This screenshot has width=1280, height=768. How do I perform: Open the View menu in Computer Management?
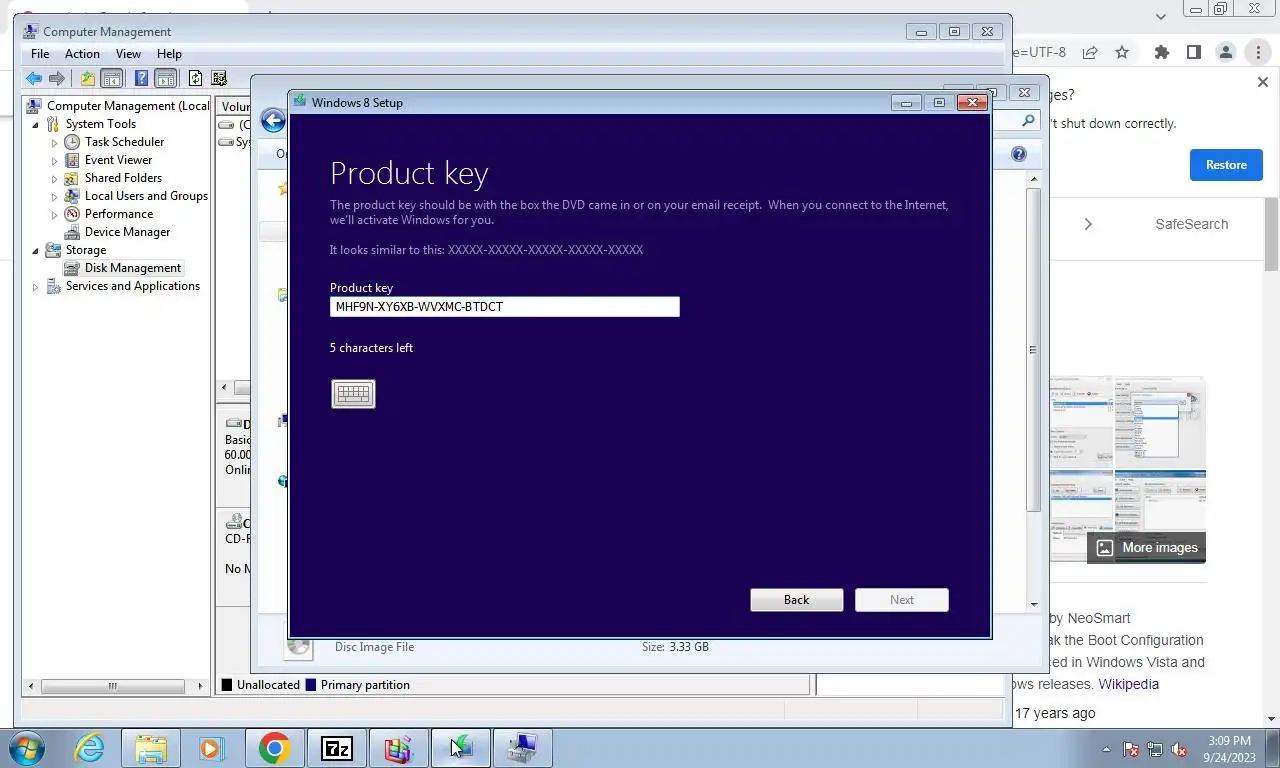[128, 54]
